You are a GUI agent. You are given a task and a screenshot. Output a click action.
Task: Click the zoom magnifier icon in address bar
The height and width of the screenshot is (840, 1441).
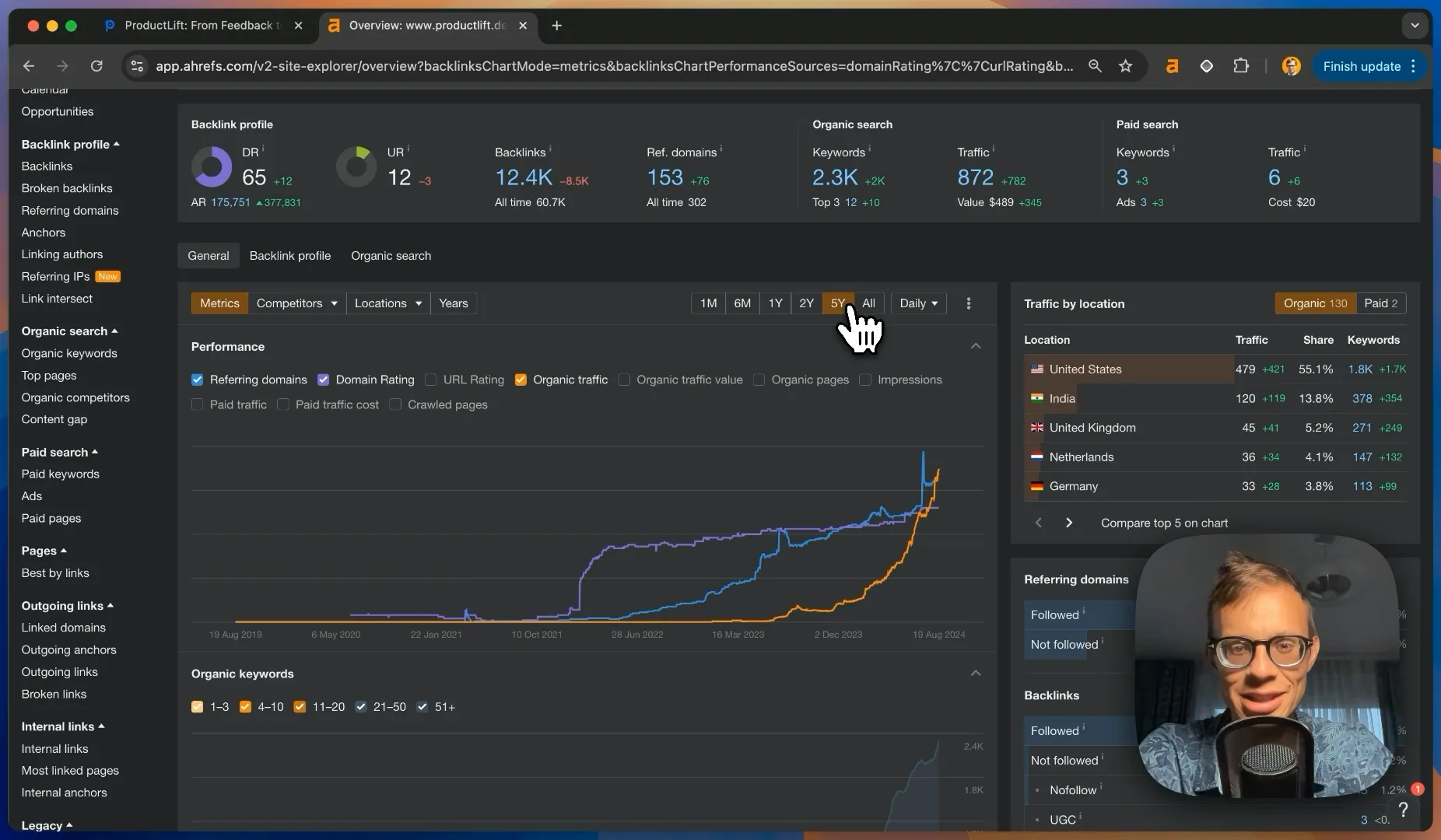pyautogui.click(x=1095, y=66)
